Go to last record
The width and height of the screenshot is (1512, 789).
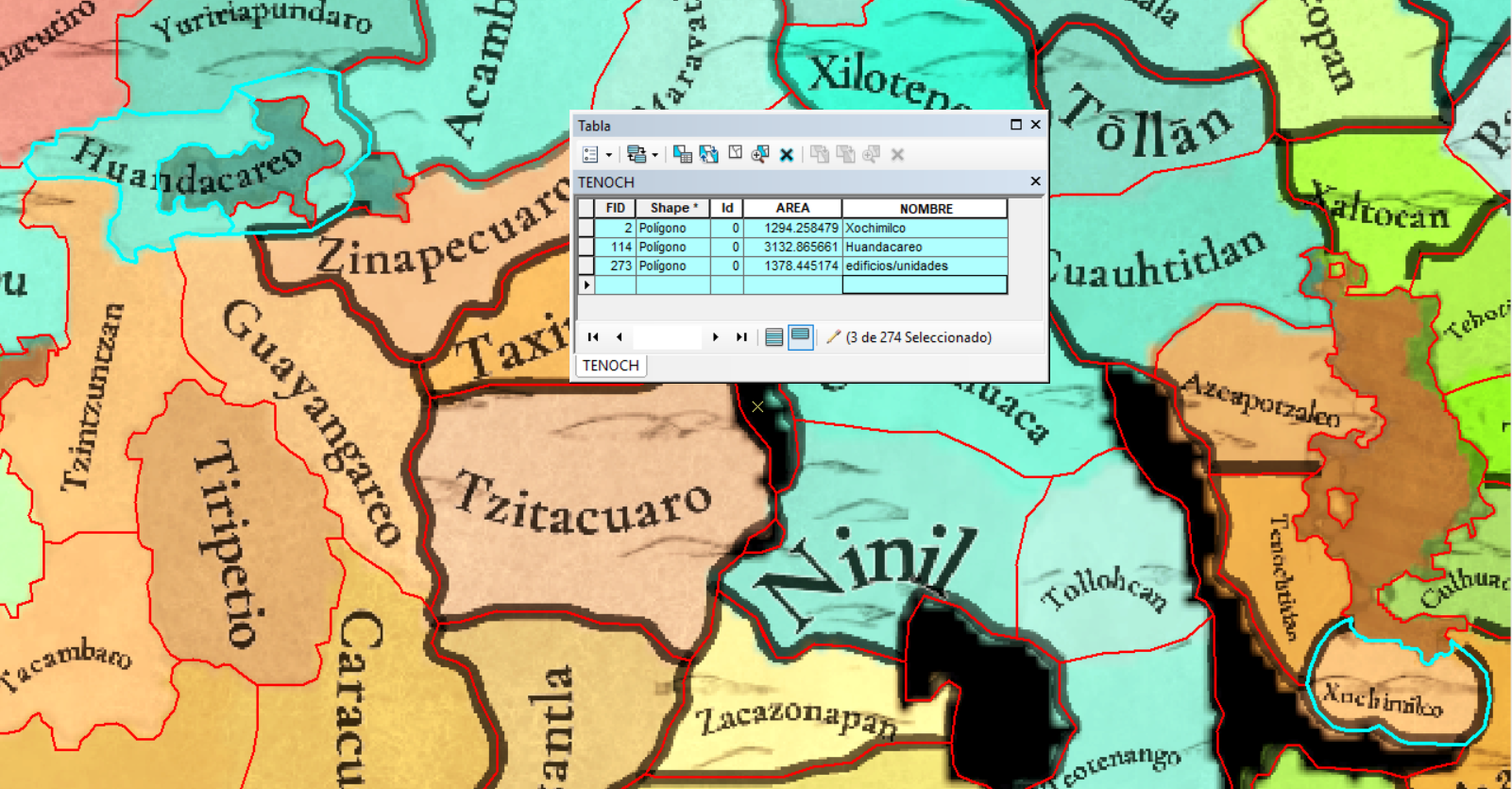tap(741, 337)
